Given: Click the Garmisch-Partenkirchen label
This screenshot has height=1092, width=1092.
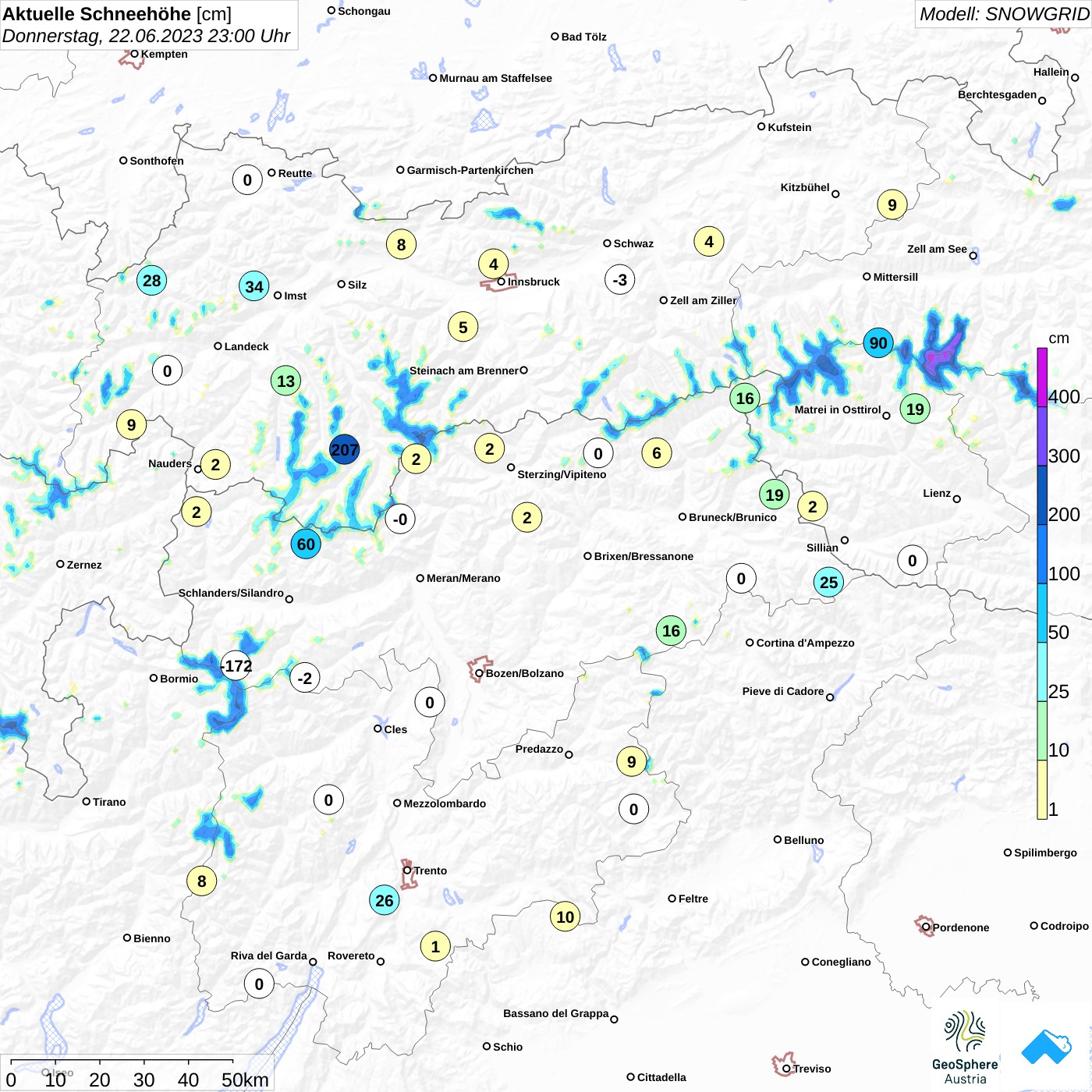Looking at the screenshot, I should (x=470, y=170).
